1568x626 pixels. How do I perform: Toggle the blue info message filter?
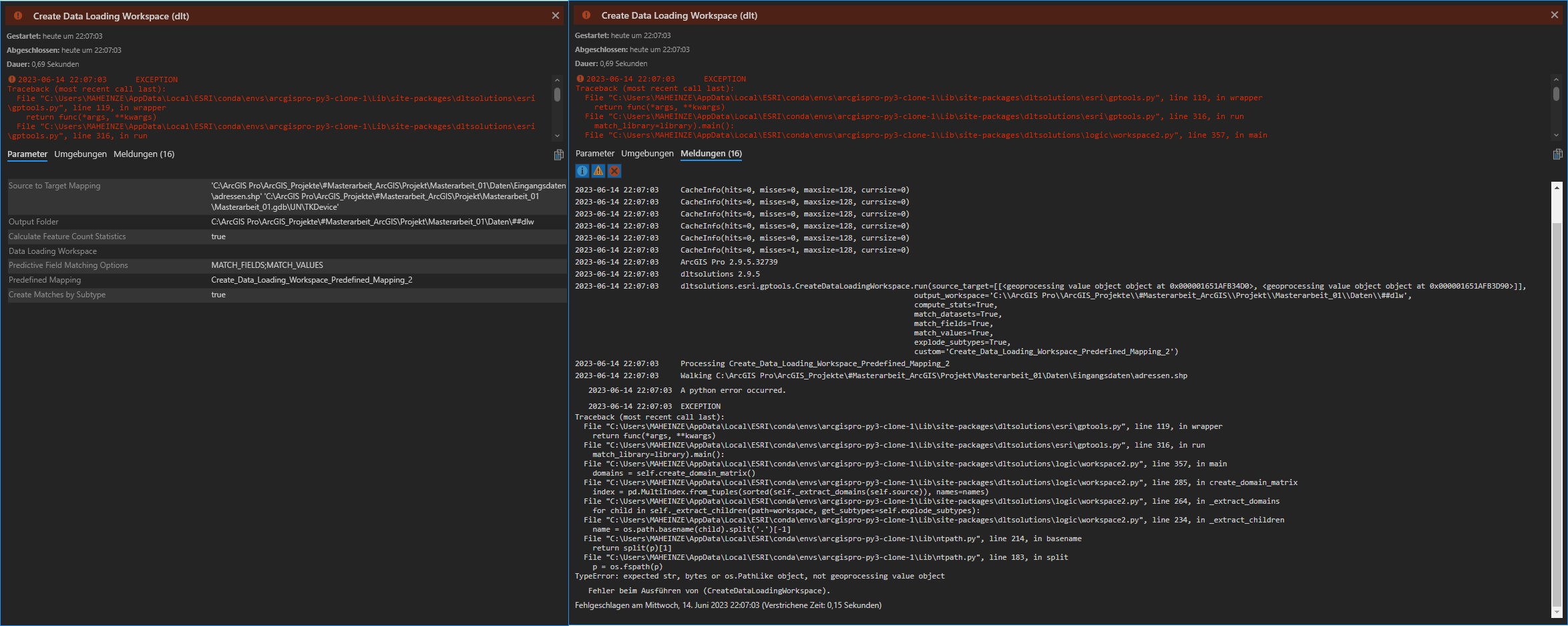[x=581, y=171]
